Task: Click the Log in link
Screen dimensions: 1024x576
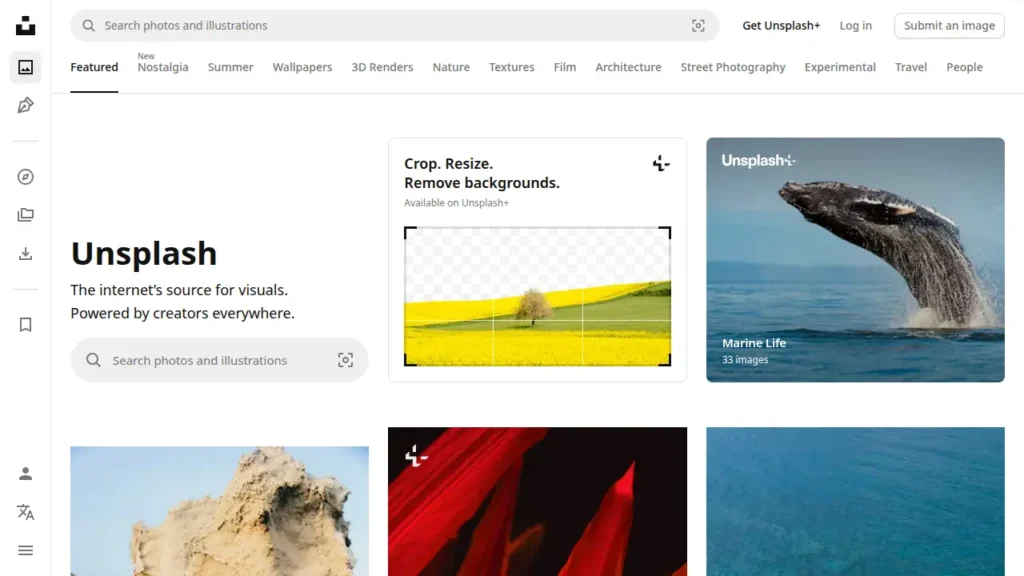Action: click(856, 25)
